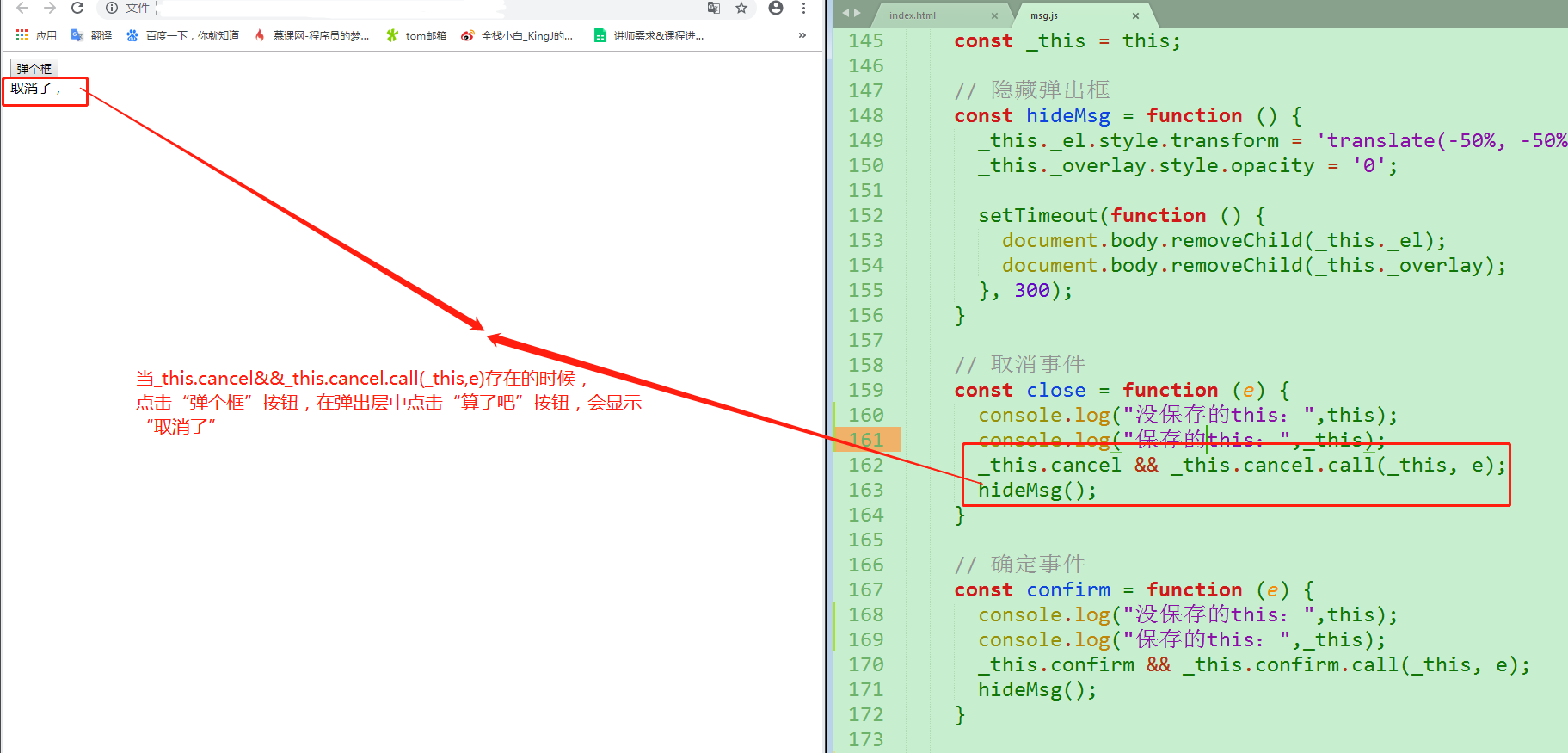Click the 取消了 text on the page
The width and height of the screenshot is (1568, 753).
[x=31, y=89]
